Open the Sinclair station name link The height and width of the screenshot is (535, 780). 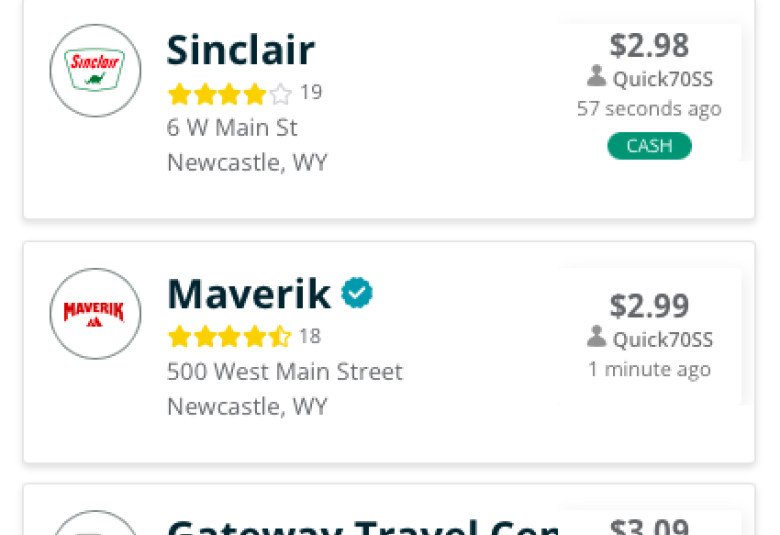tap(241, 50)
